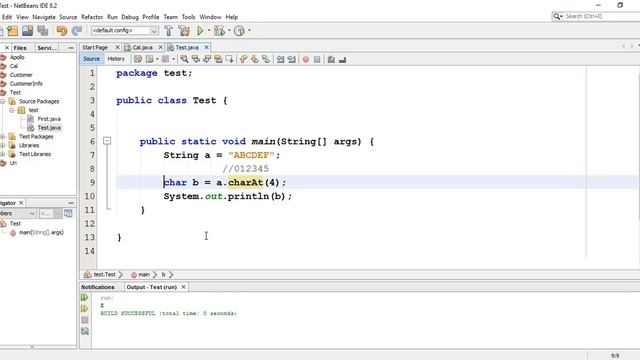Click the Debug Project icon
Image resolution: width=640 pixels, height=360 pixels.
point(219,31)
